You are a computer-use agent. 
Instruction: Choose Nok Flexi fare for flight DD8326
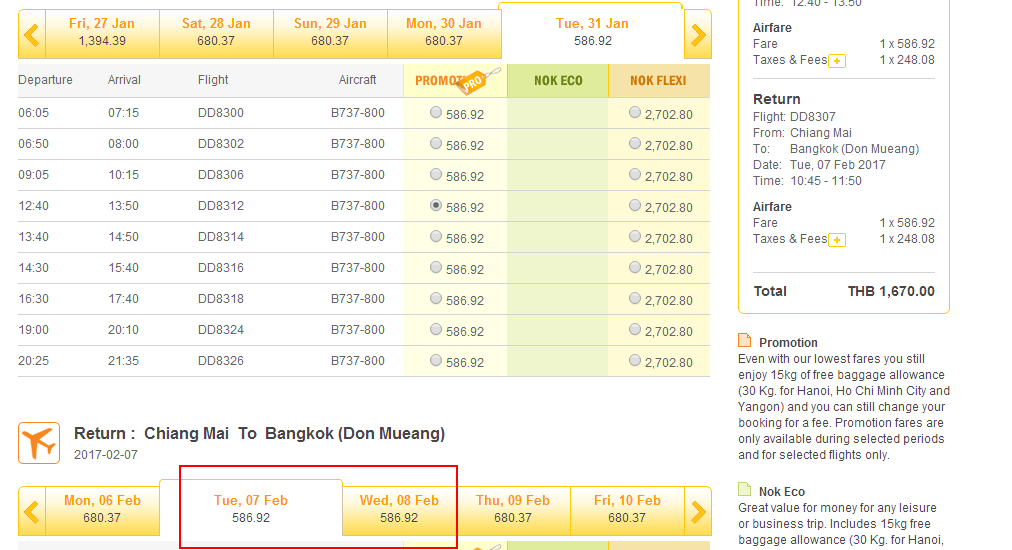tap(635, 360)
